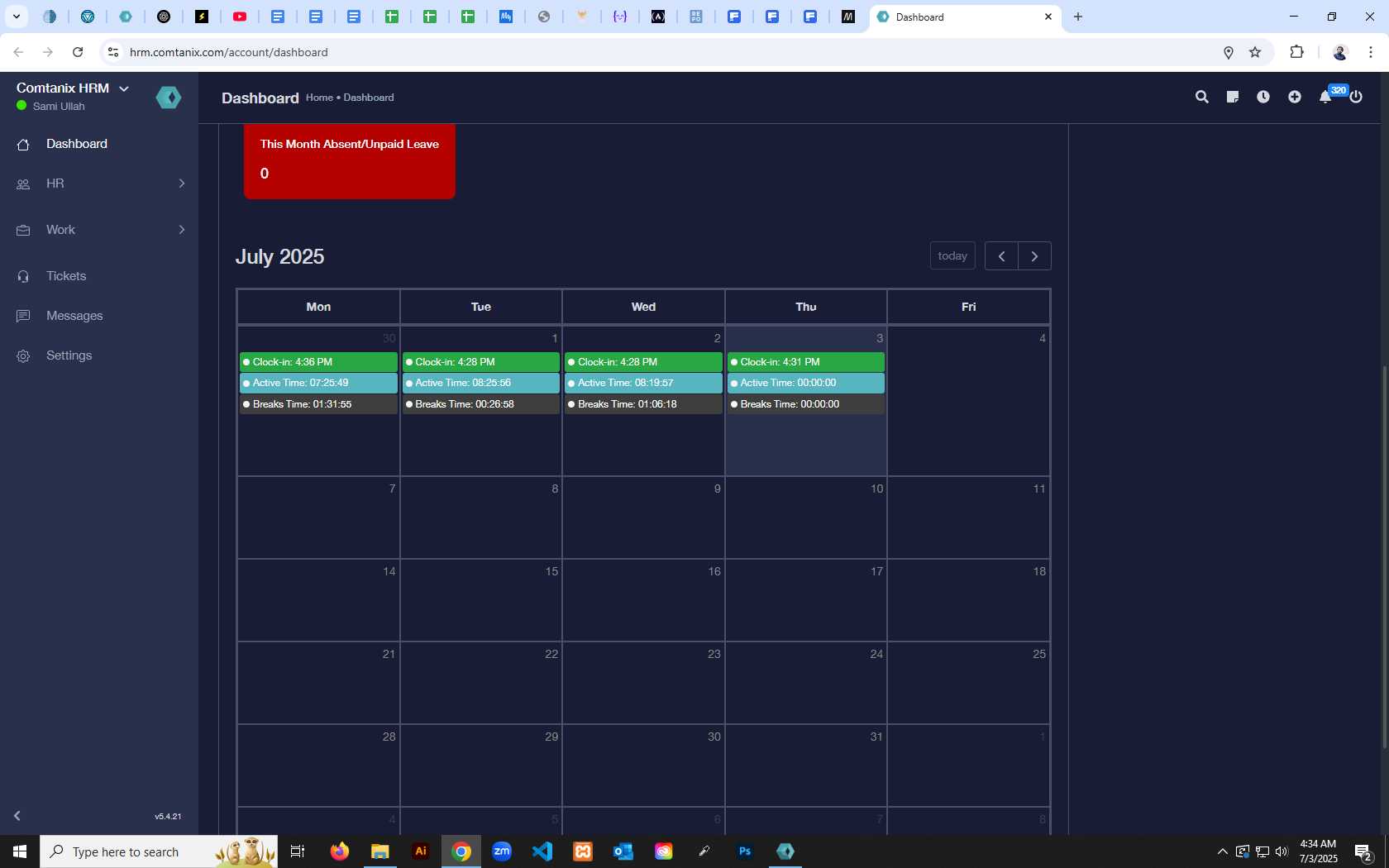The image size is (1389, 868).
Task: Open Chrome three-dot menu
Action: [x=1371, y=52]
